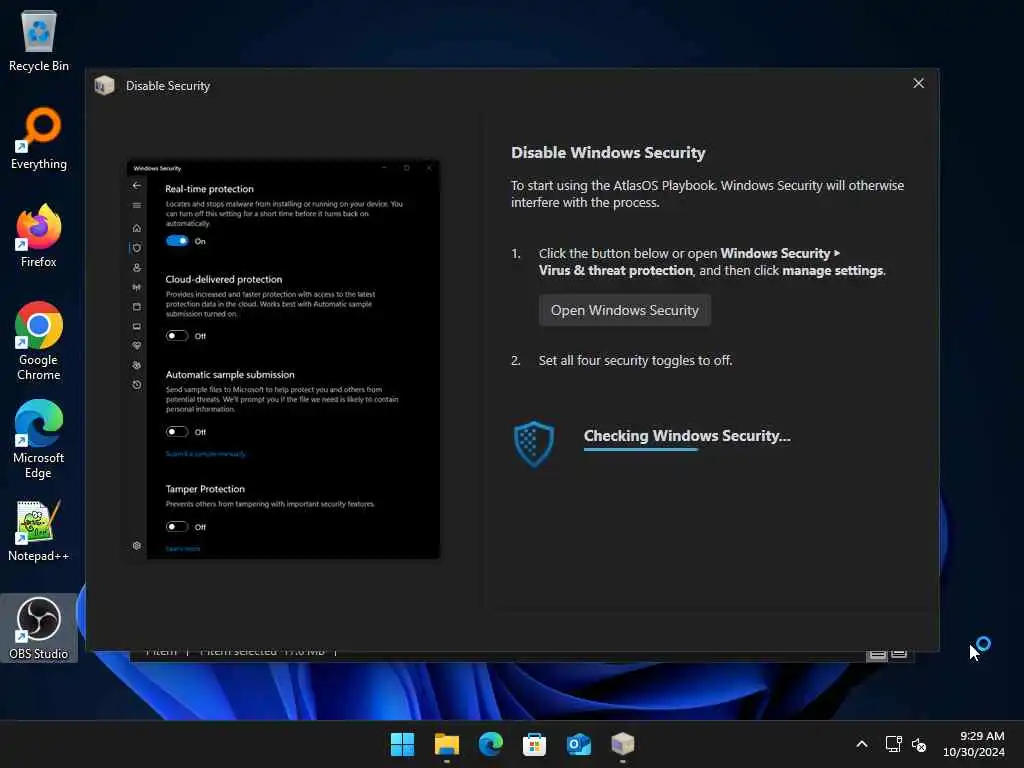Screen dimensions: 1024x768
Task: Toggle Tamper Protection switch in preview
Action: point(177,526)
